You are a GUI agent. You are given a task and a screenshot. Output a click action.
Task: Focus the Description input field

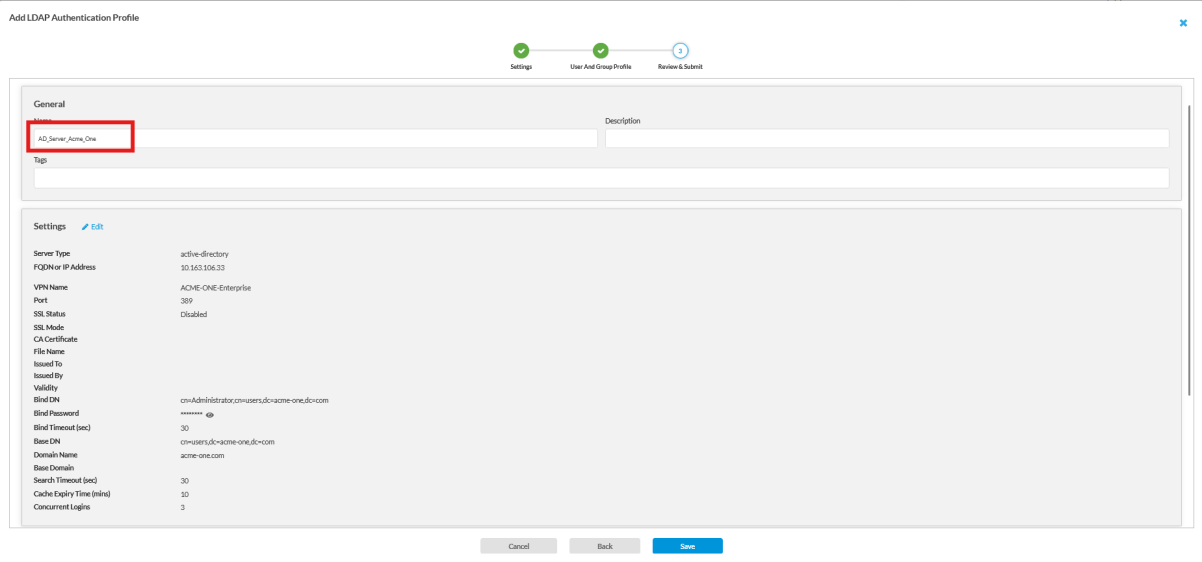pyautogui.click(x=886, y=138)
